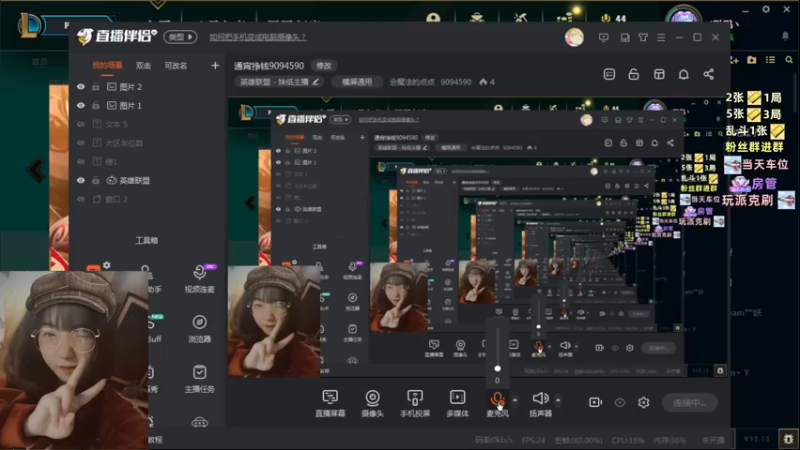The height and width of the screenshot is (450, 800).
Task: Show the 大区车位数 layer via eye icon
Action: (x=81, y=143)
